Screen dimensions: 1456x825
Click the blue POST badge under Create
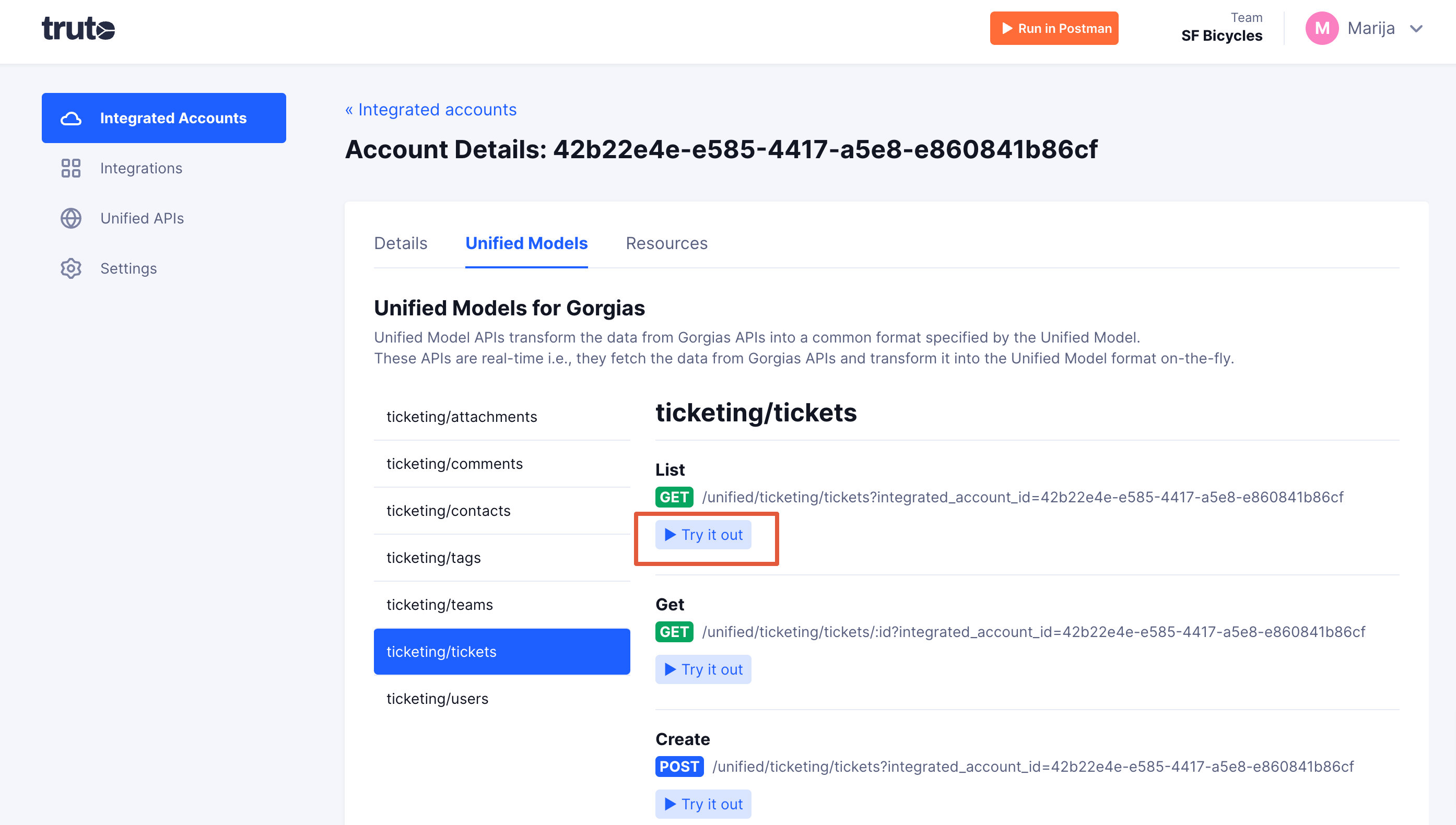tap(679, 767)
